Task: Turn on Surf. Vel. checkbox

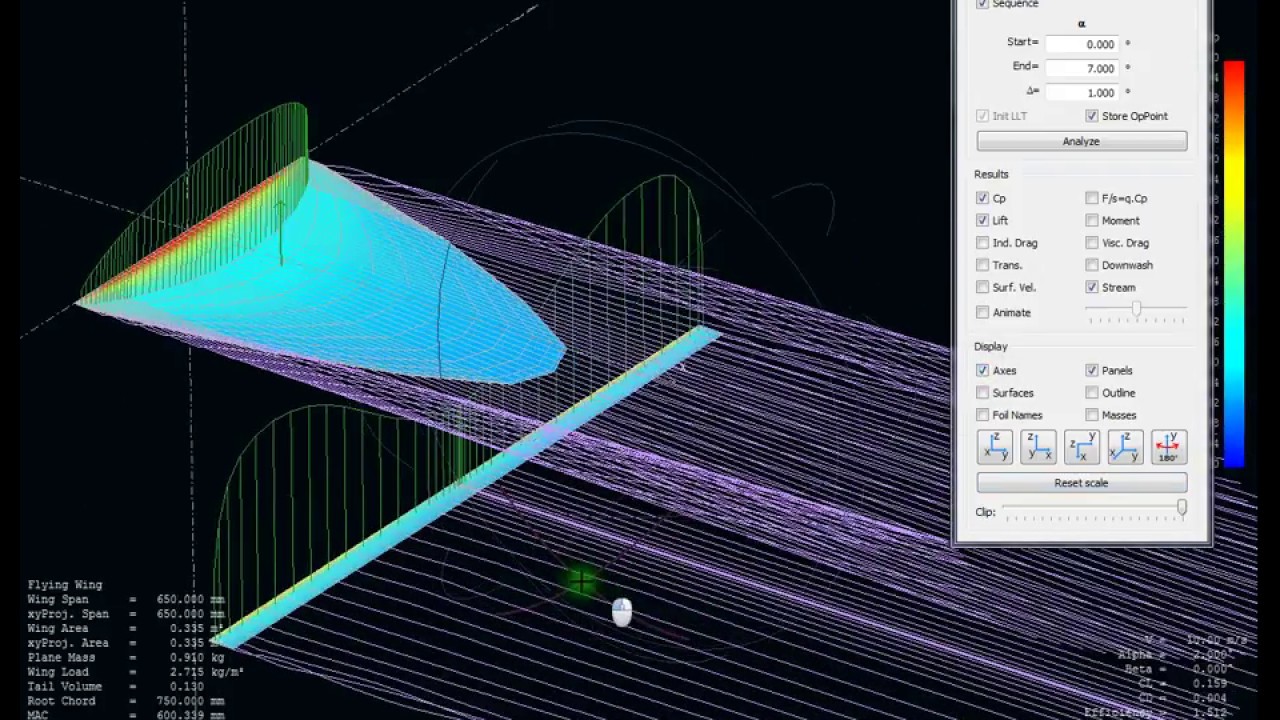Action: 983,287
